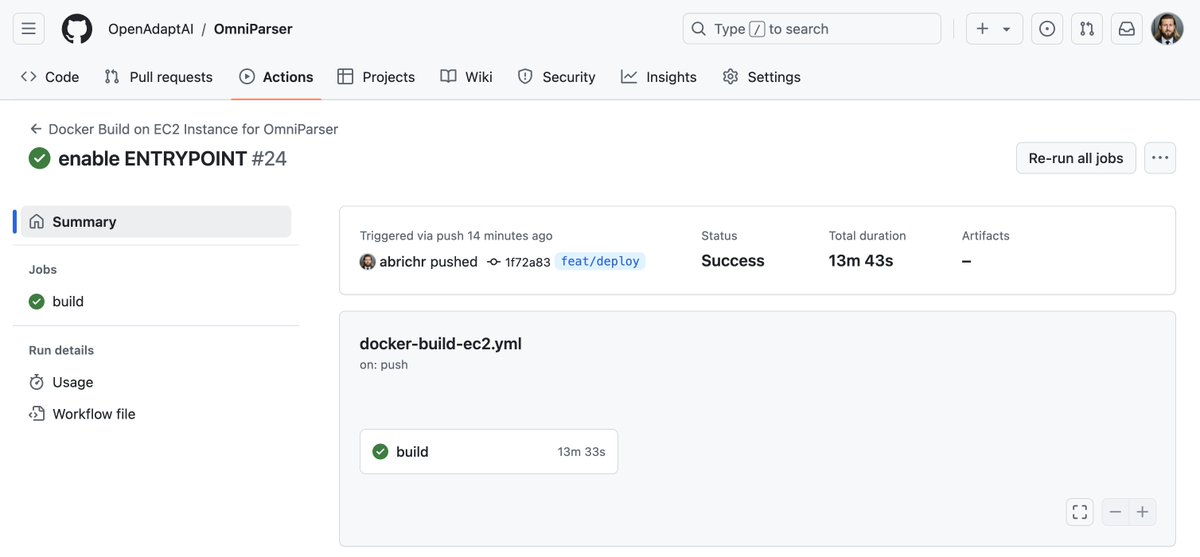
Task: Open the abrichr user link
Action: [403, 262]
